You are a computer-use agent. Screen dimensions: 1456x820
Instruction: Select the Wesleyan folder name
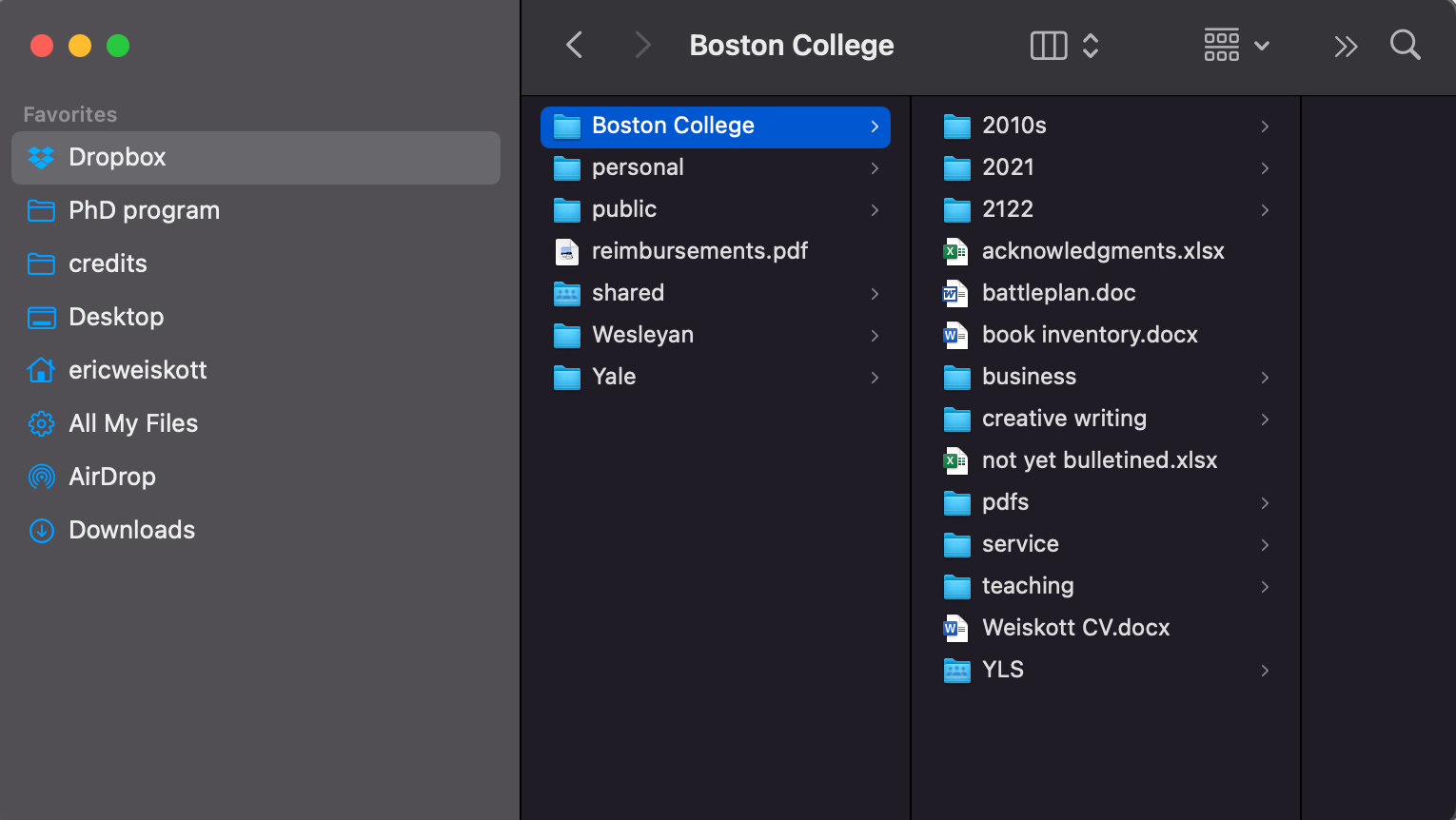pos(642,335)
